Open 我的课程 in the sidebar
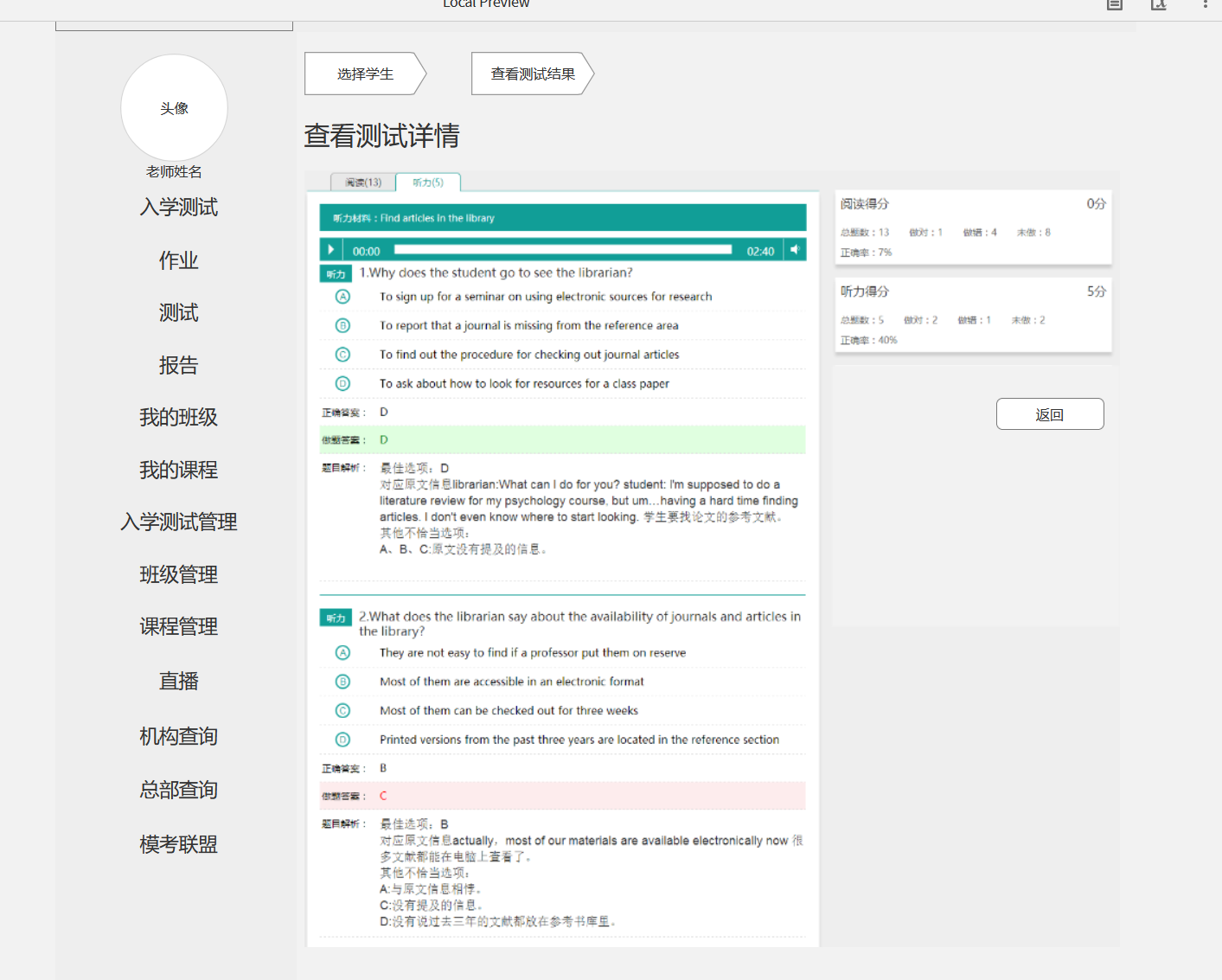Image resolution: width=1222 pixels, height=980 pixels. [179, 470]
